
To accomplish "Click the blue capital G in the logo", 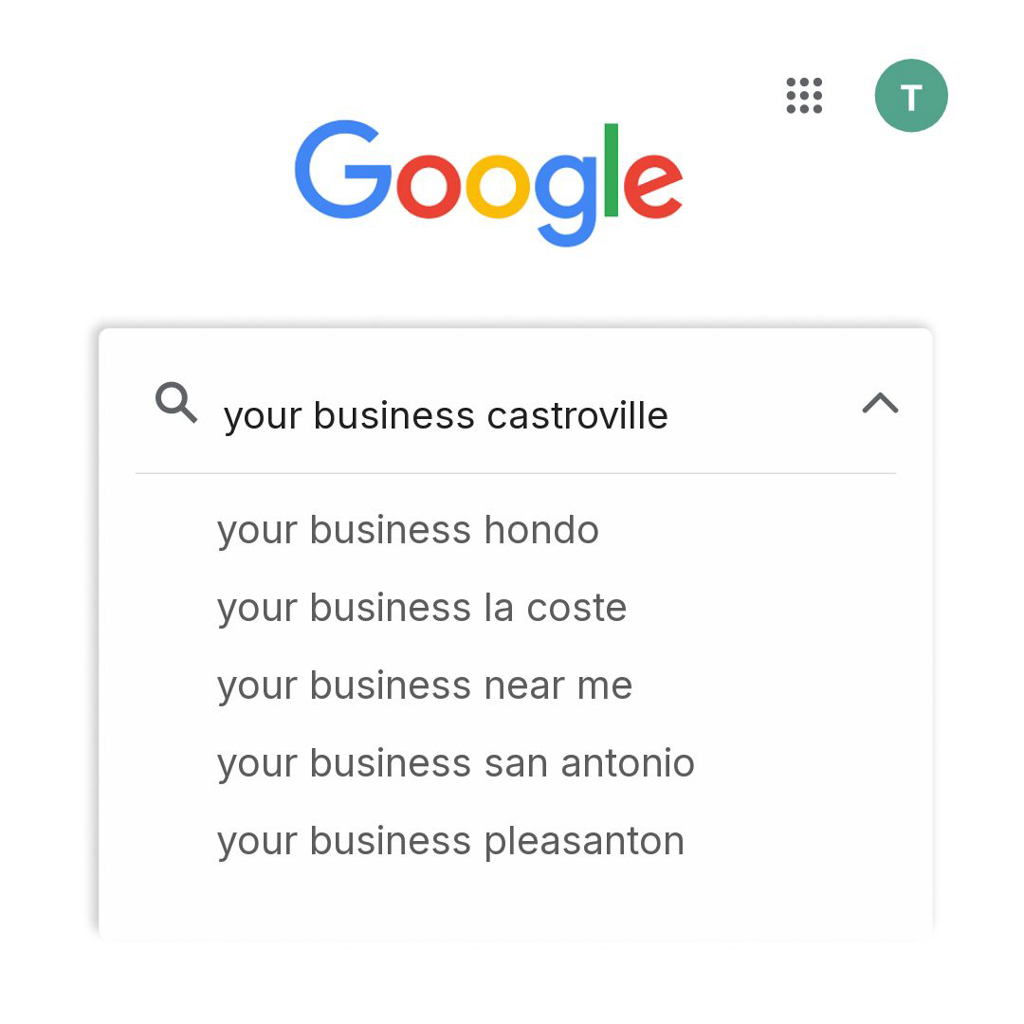I will 342,170.
